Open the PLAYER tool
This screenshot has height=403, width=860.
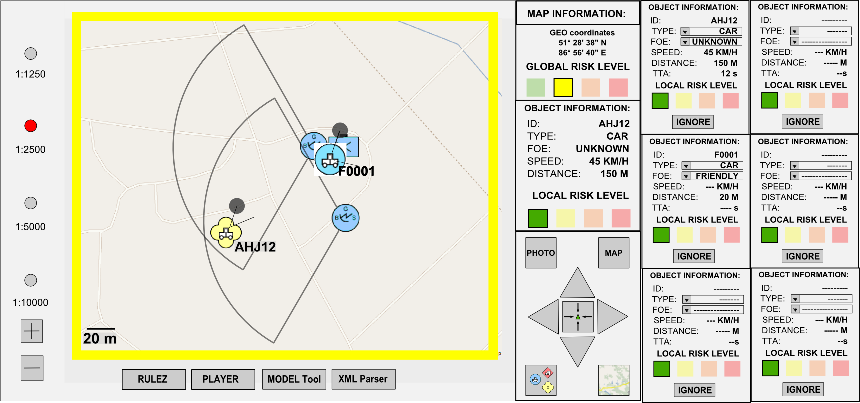[223, 379]
